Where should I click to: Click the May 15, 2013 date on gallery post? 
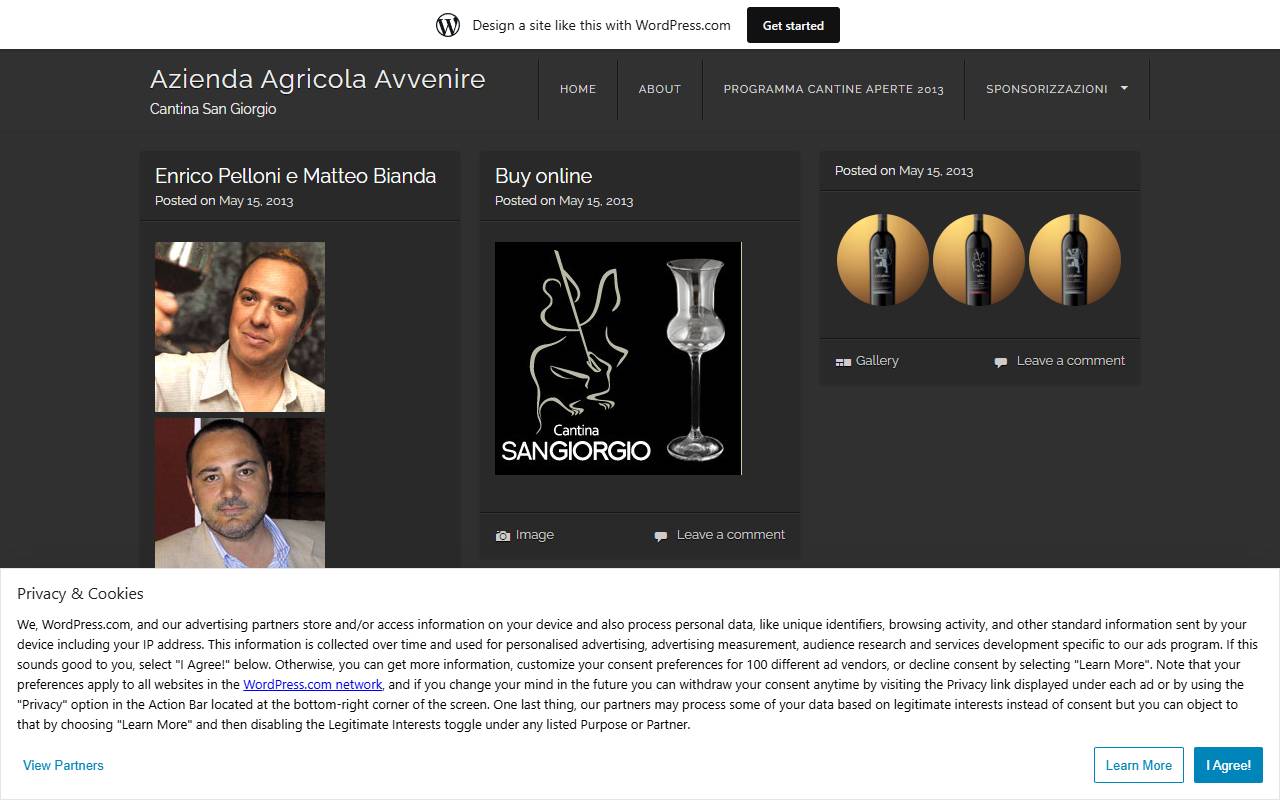click(x=936, y=171)
